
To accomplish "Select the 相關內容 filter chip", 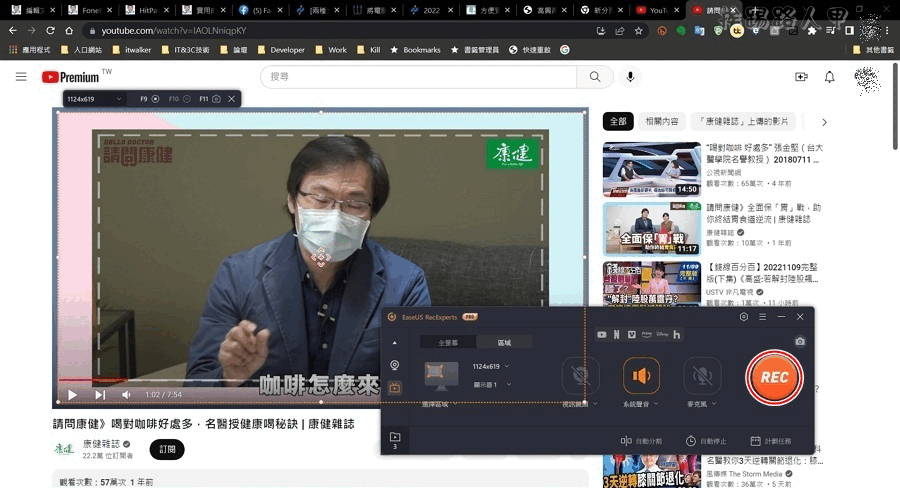I will click(662, 122).
